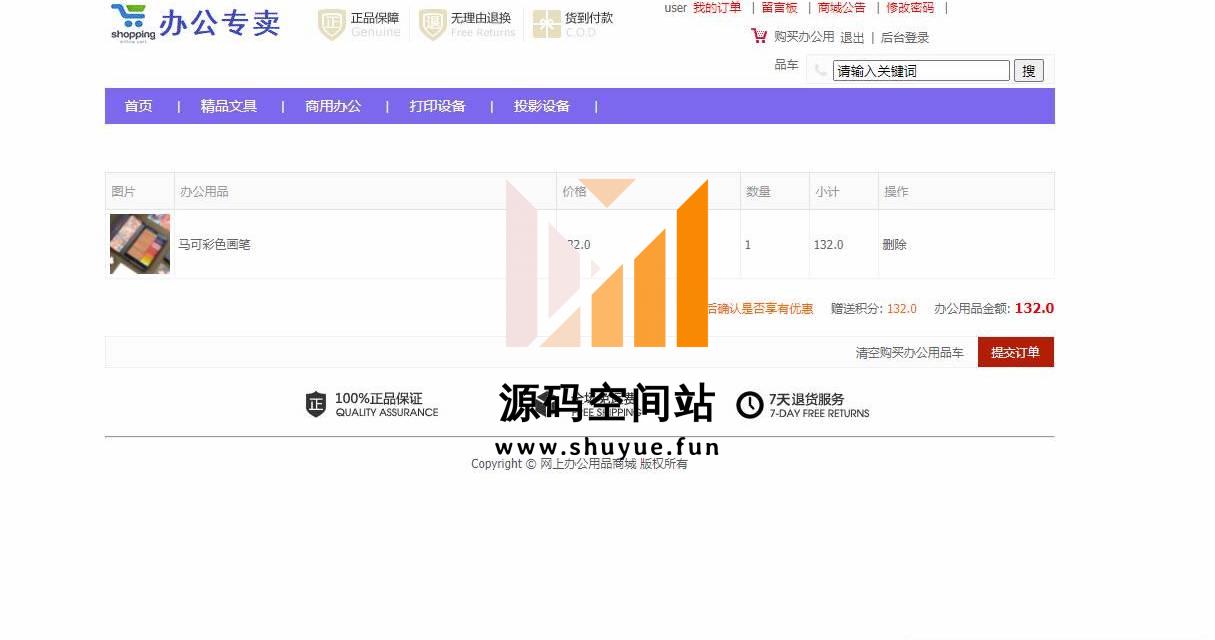Open the 首页 navigation tab

(138, 106)
